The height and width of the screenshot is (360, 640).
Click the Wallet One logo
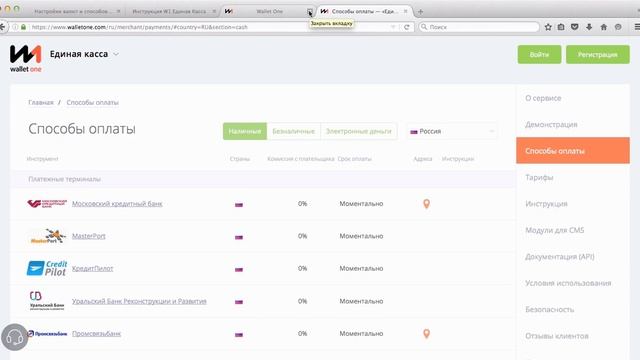(x=25, y=58)
